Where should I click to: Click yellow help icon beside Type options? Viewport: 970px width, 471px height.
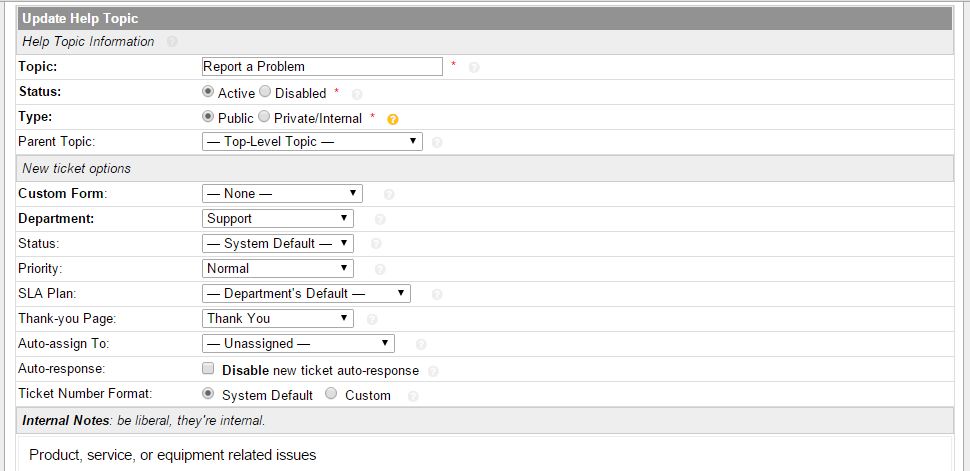pyautogui.click(x=393, y=119)
